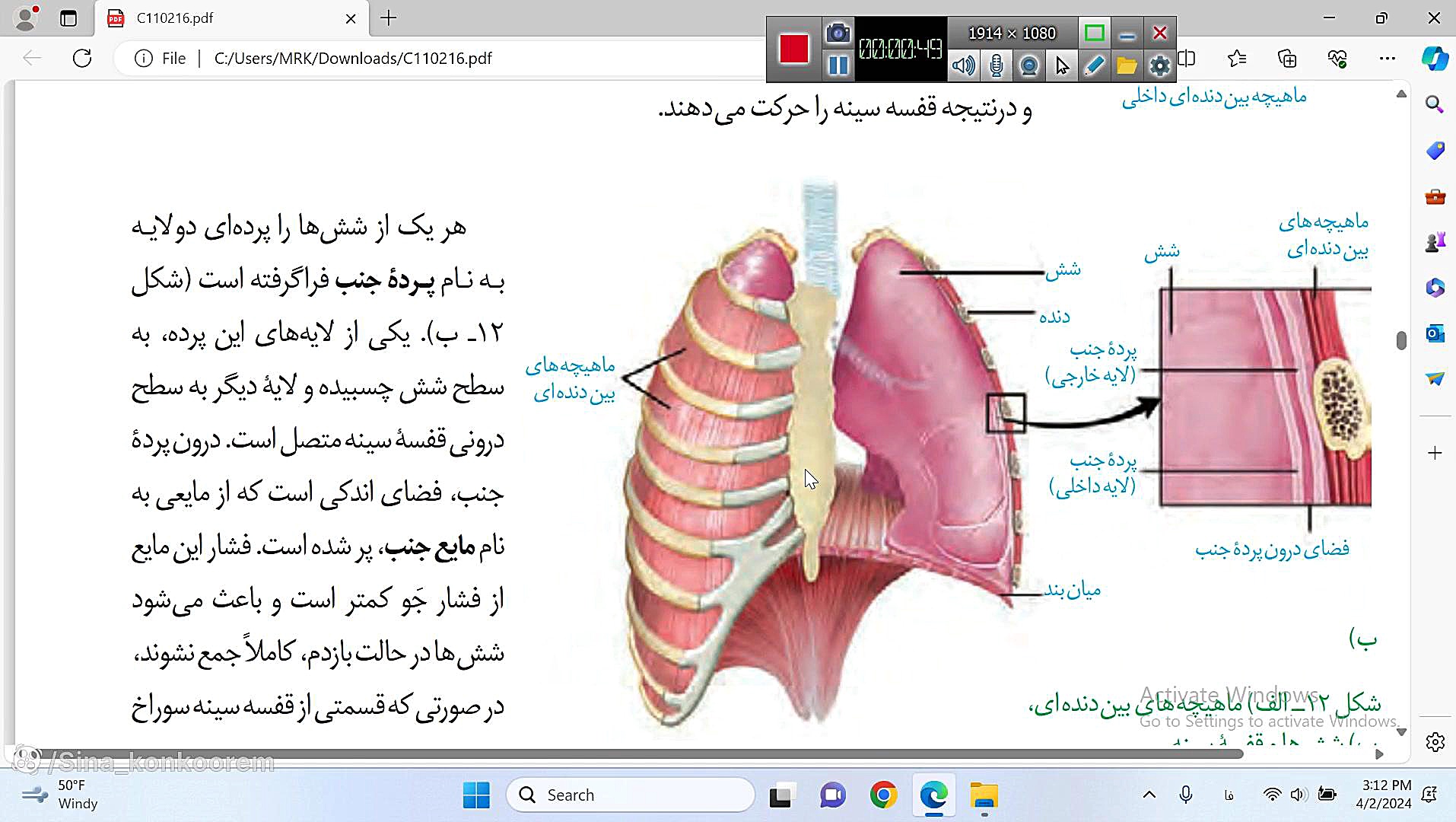Image resolution: width=1456 pixels, height=822 pixels.
Task: Open the Windows Start menu
Action: tap(476, 795)
